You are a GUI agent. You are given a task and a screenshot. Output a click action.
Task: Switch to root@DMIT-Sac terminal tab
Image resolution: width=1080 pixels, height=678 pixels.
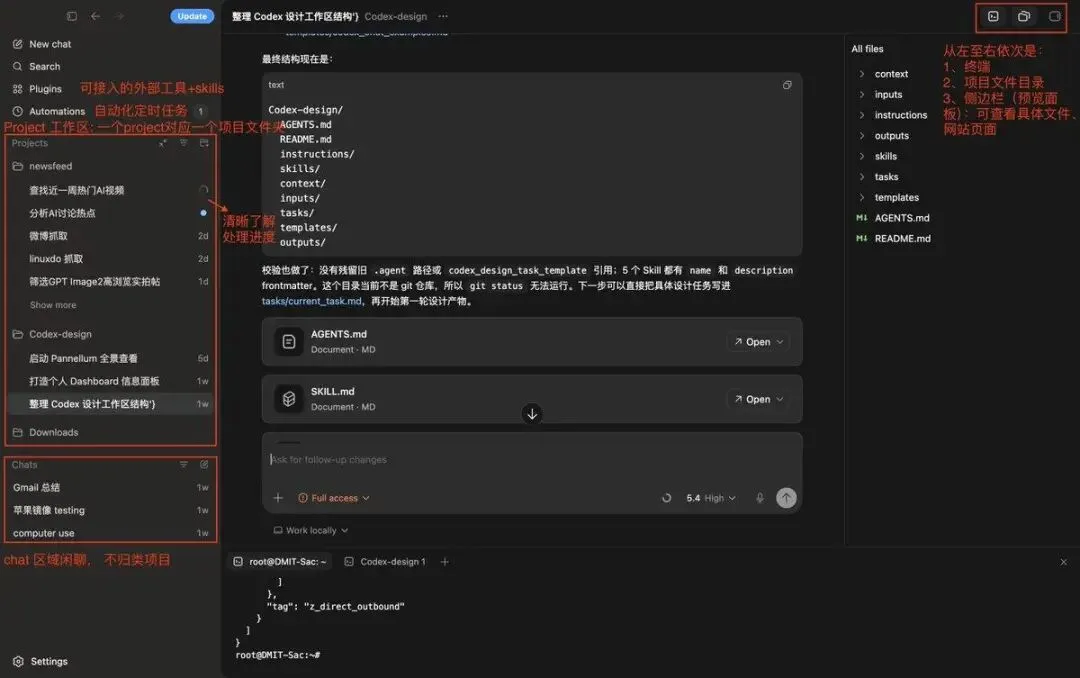tap(280, 562)
